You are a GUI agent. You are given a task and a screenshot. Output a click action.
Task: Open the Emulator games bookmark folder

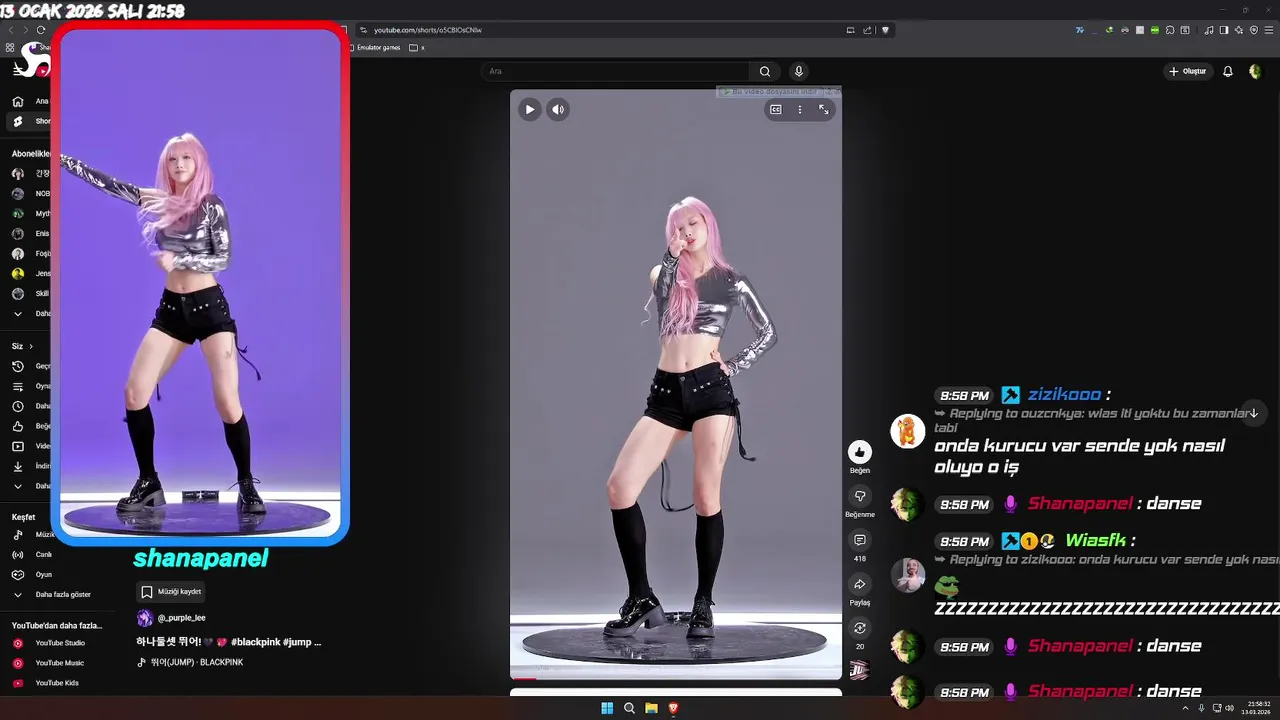tap(374, 47)
